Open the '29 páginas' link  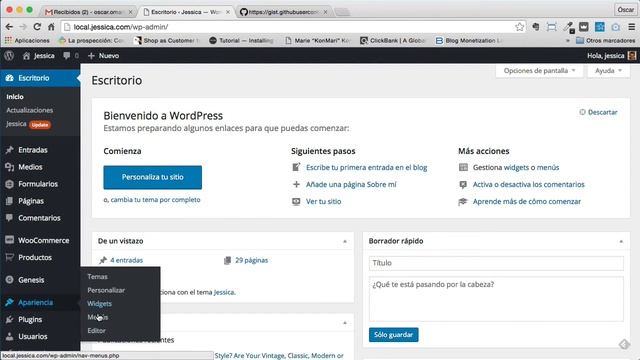click(251, 260)
